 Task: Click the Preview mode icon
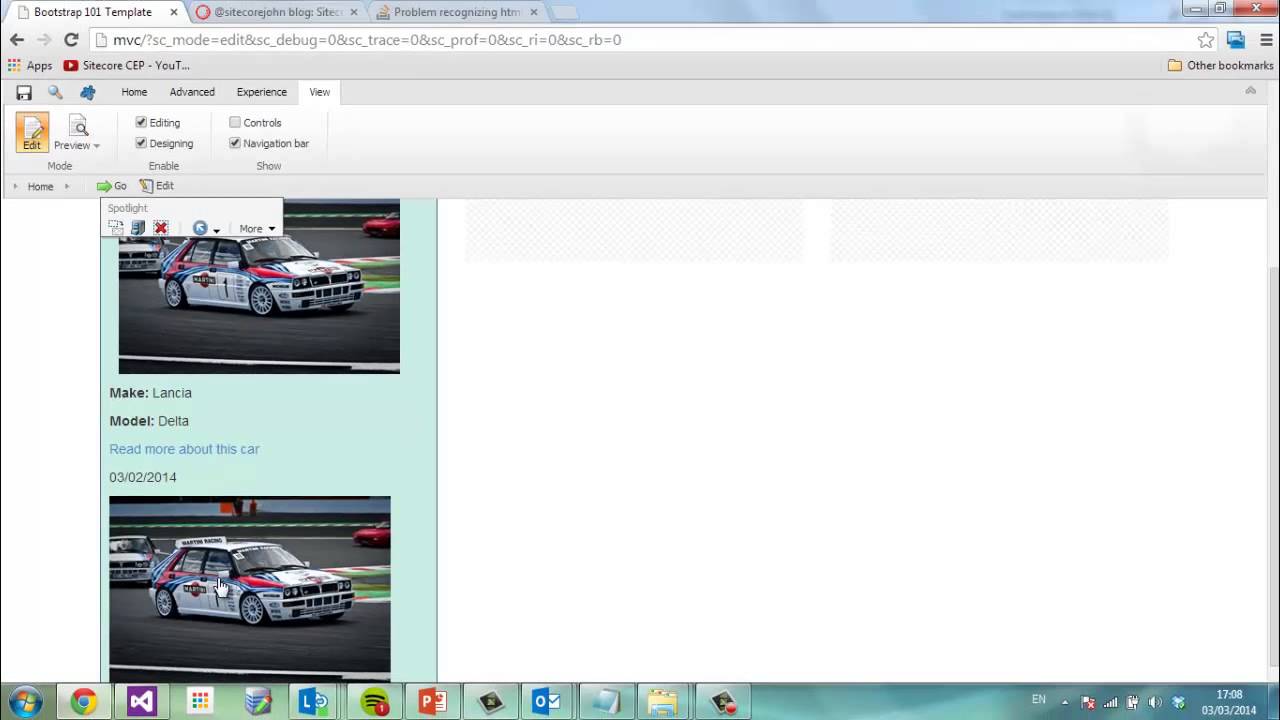coord(78,126)
